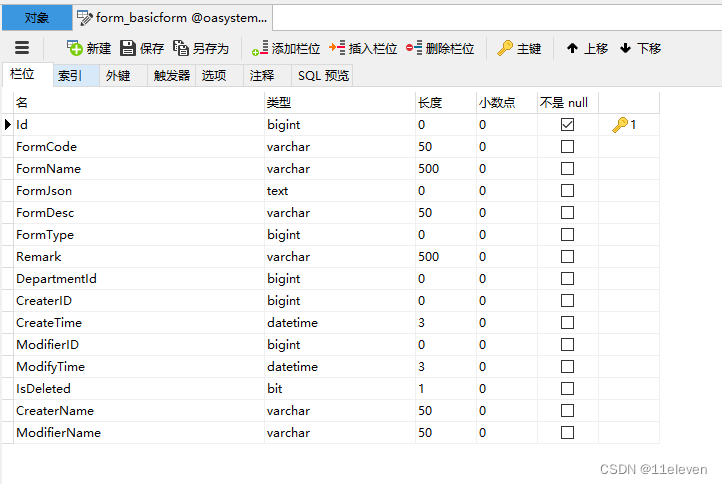722x484 pixels.
Task: Click the length 500 cell of Remark
Action: pos(446,257)
